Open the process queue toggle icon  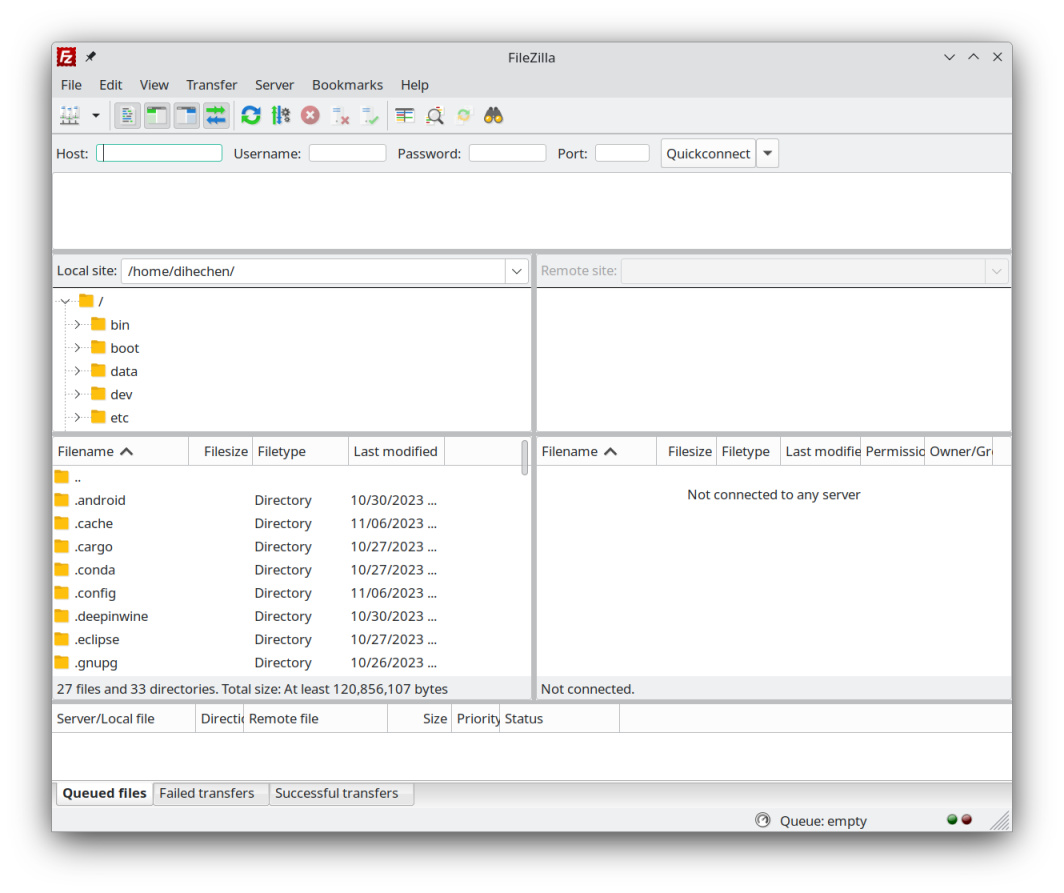(281, 116)
